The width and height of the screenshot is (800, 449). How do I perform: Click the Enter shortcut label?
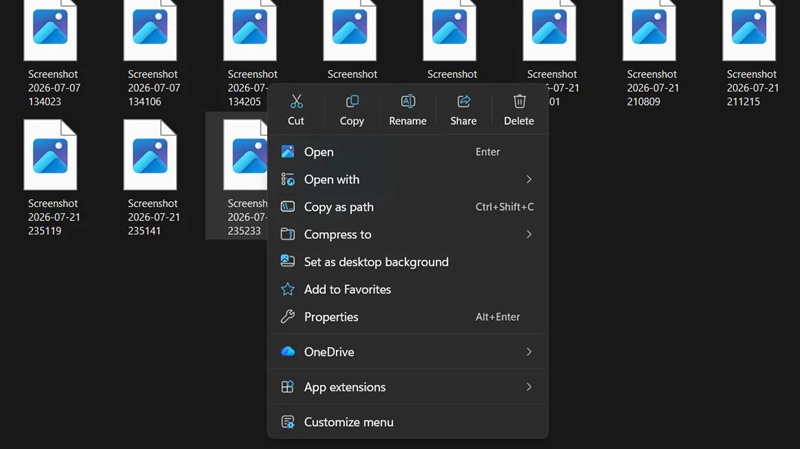pyautogui.click(x=488, y=152)
